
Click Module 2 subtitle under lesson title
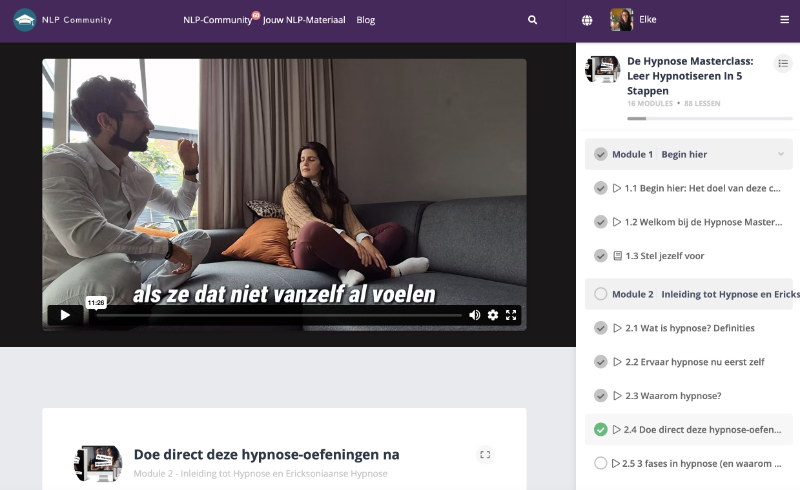pos(260,474)
